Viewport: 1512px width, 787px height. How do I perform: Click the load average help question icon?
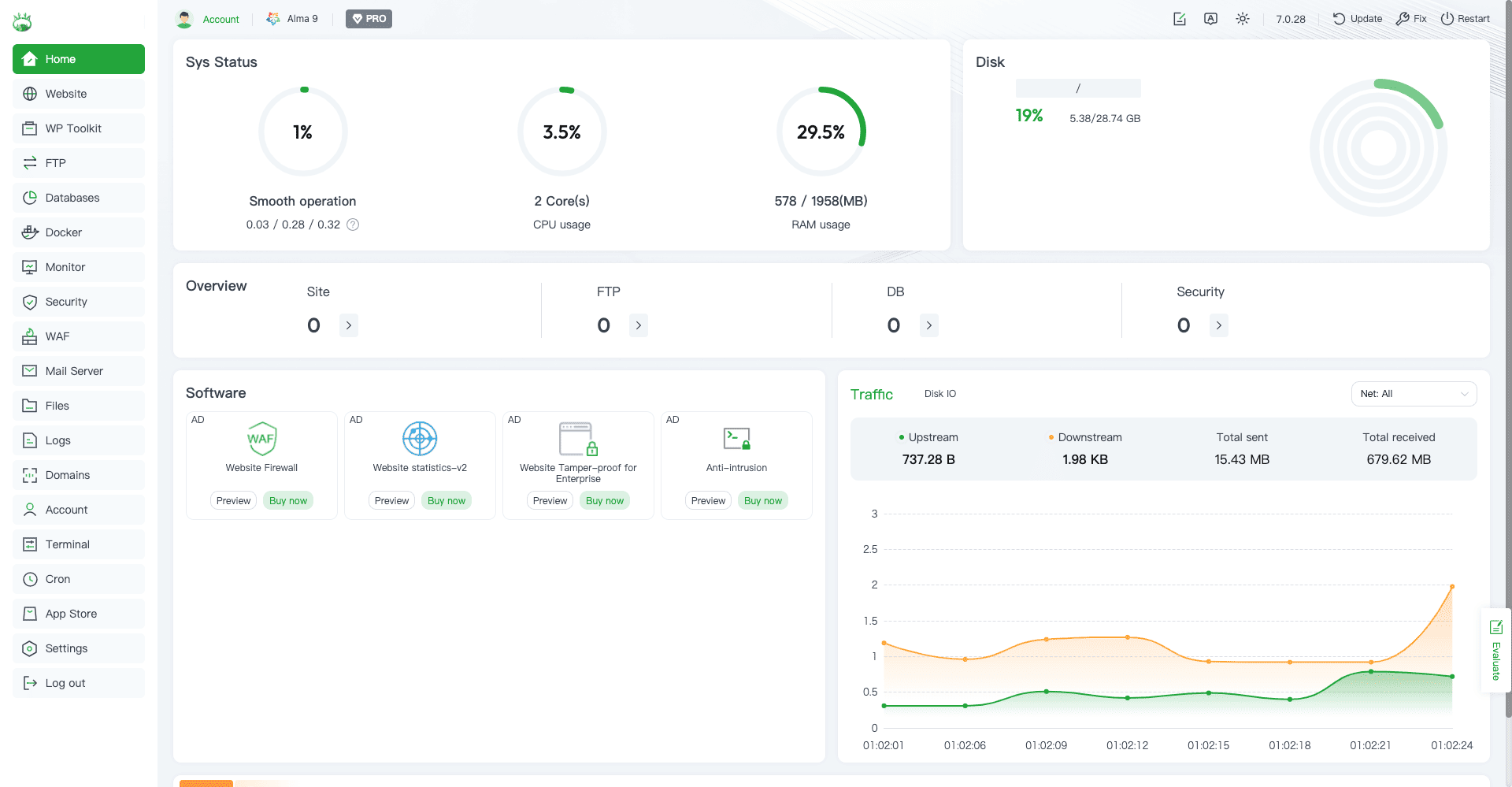pos(353,225)
